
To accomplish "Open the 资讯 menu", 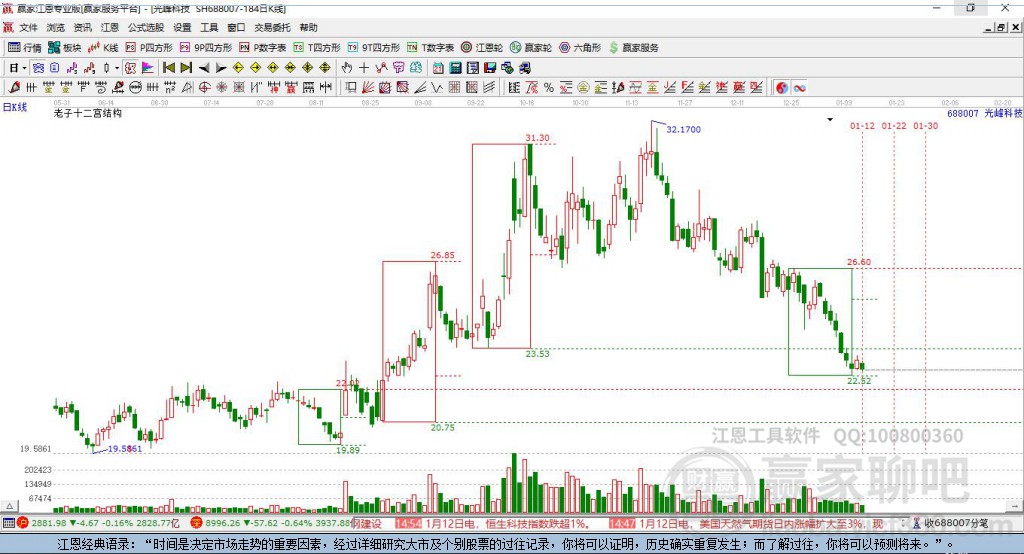I will [82, 27].
